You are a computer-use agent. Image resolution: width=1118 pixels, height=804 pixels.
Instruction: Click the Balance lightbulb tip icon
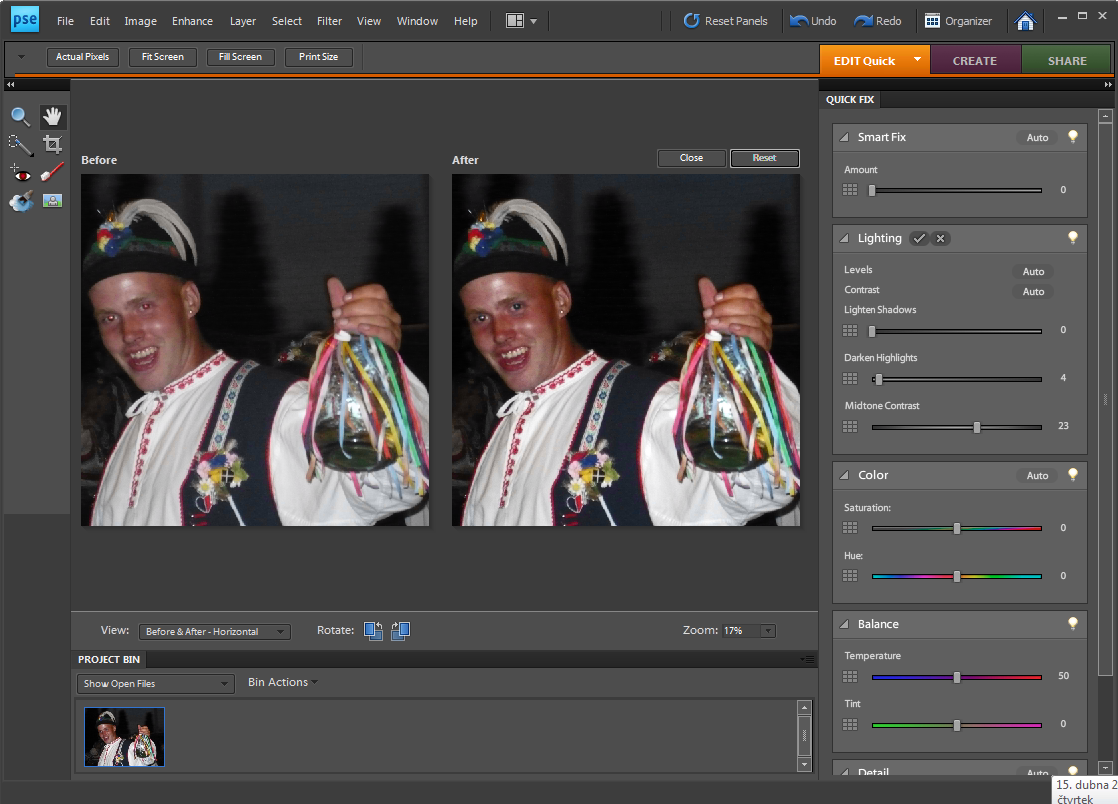[x=1072, y=624]
